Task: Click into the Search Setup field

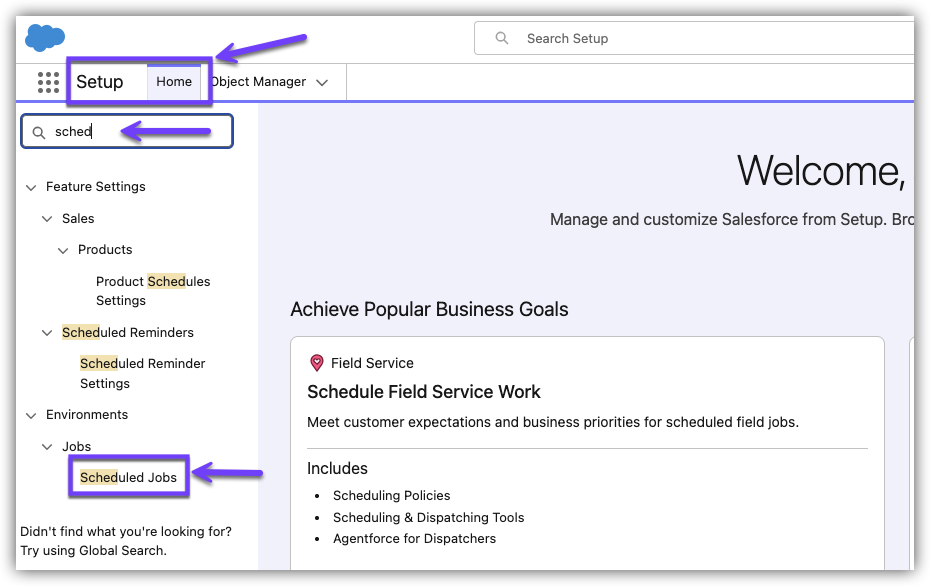Action: (x=700, y=38)
